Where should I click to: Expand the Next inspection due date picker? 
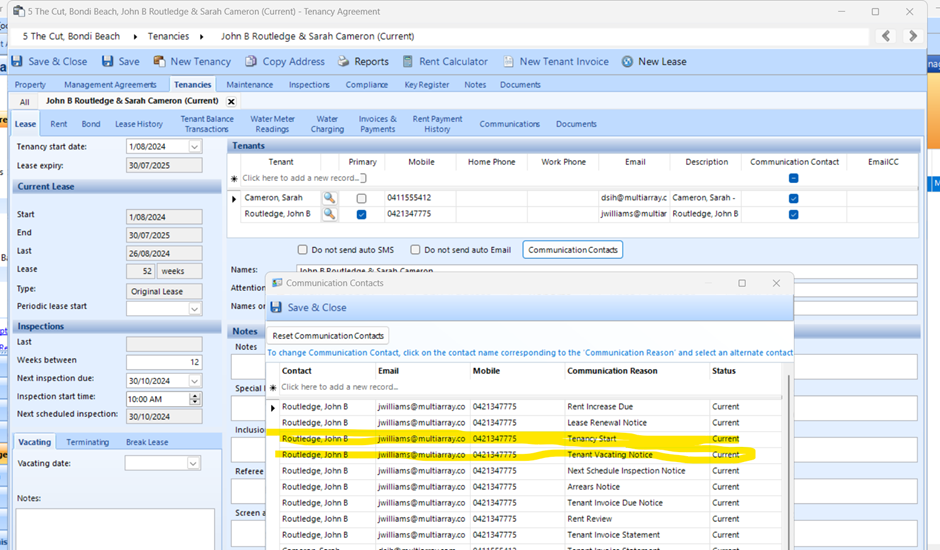click(x=194, y=381)
